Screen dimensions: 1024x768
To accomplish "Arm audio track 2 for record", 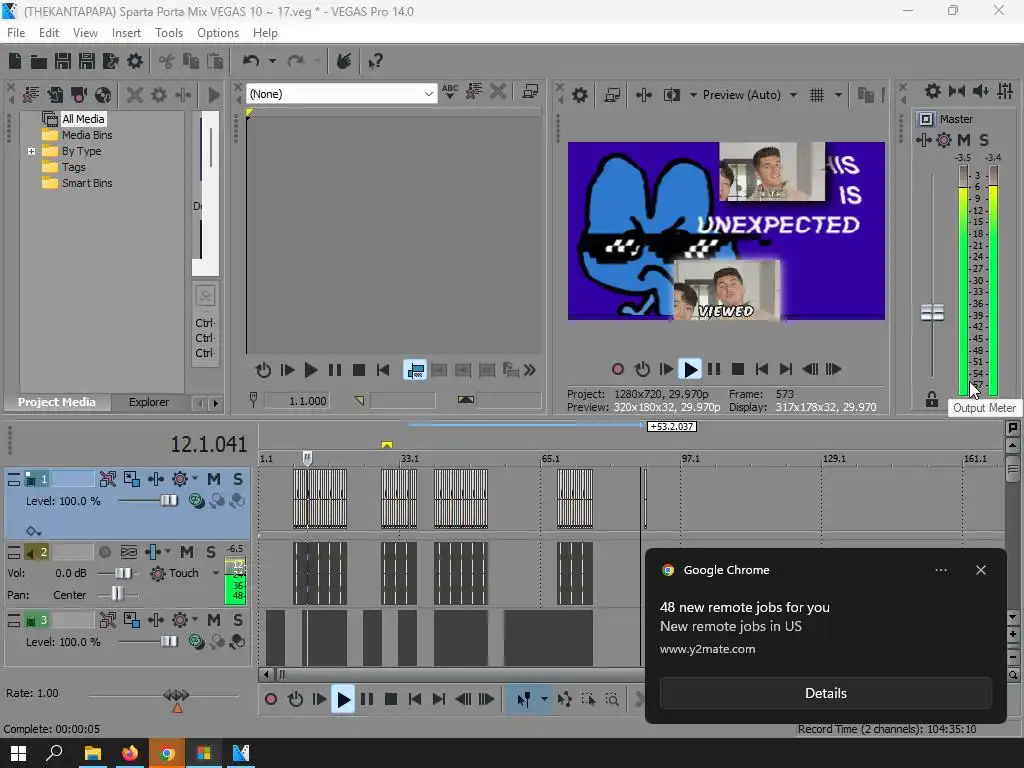I will click(104, 552).
